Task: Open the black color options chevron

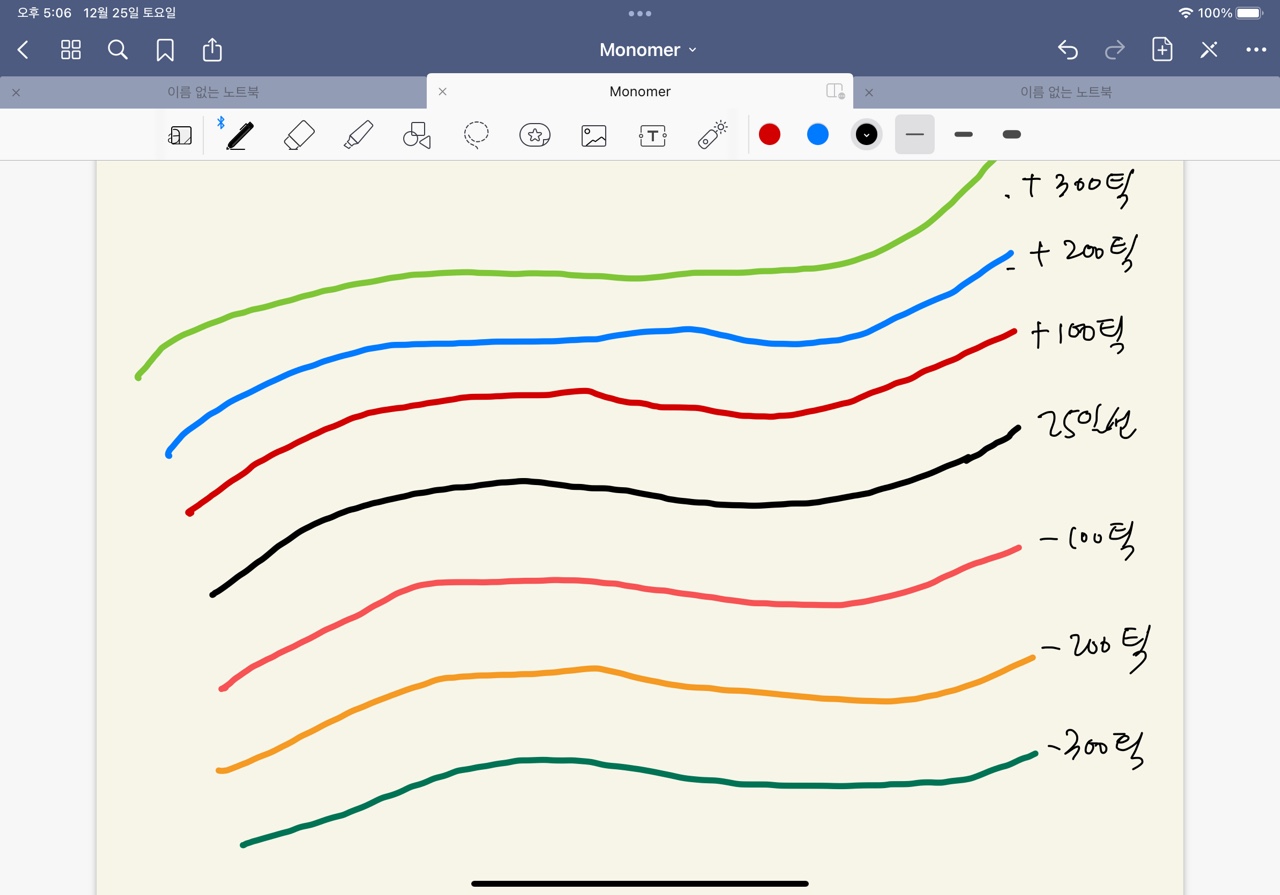Action: click(x=867, y=135)
